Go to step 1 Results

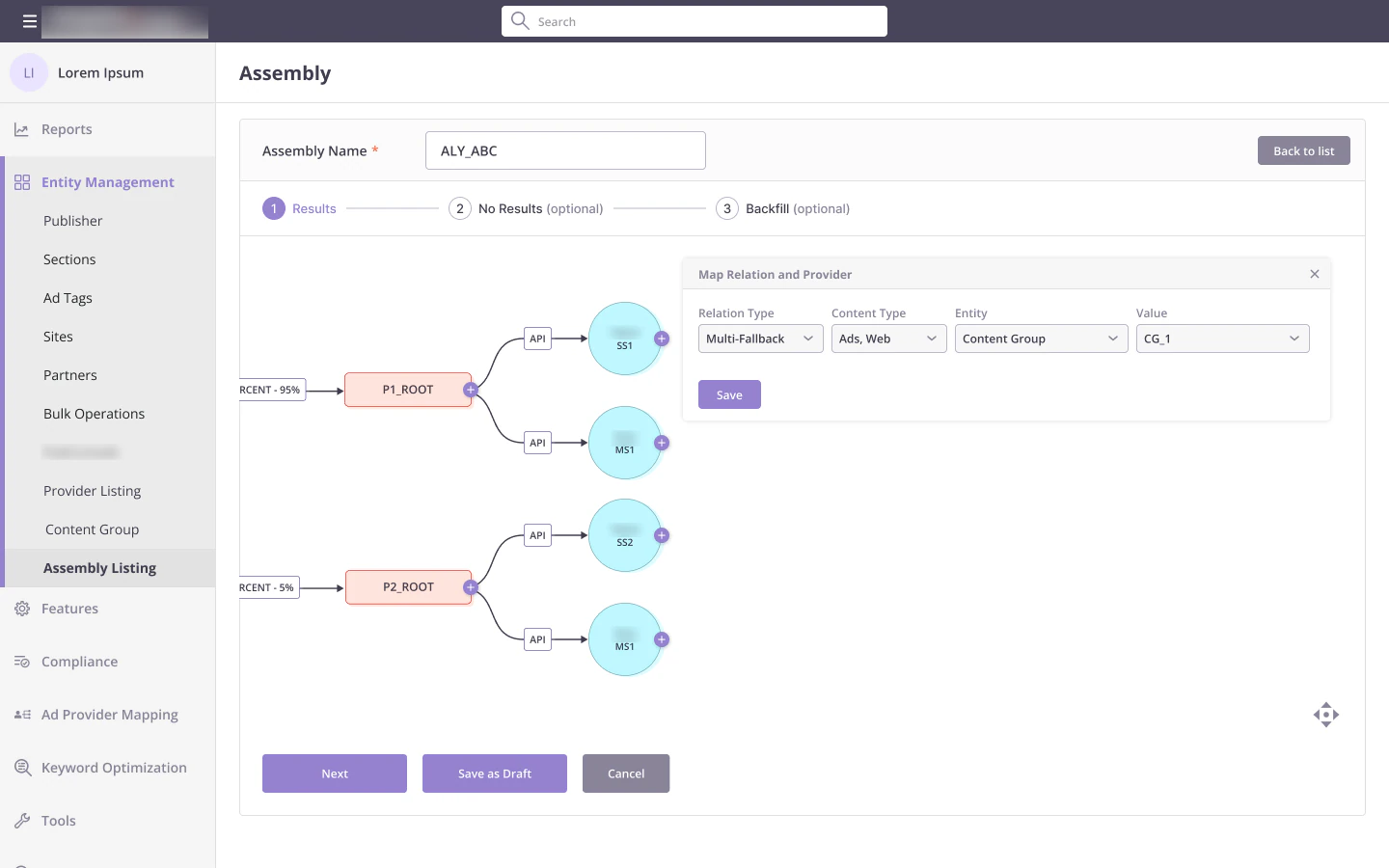(x=299, y=208)
